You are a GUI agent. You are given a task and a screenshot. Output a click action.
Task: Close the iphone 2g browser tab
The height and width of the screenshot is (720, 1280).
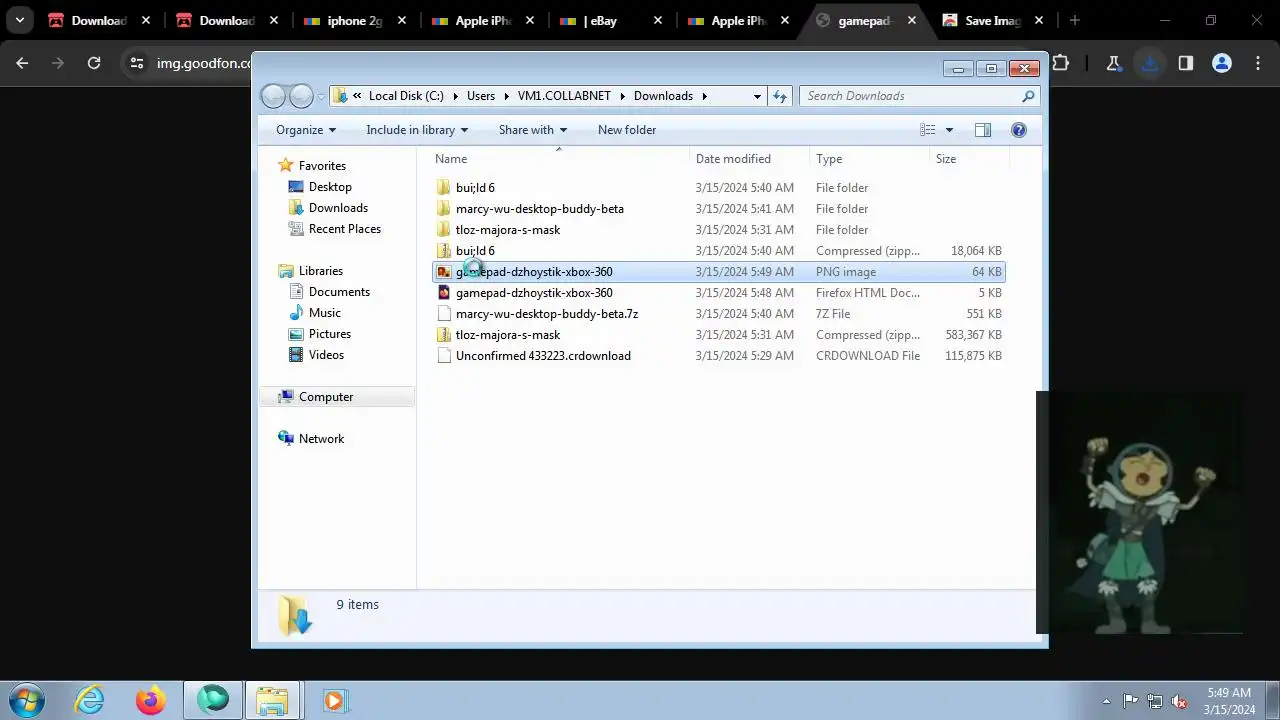(x=403, y=21)
